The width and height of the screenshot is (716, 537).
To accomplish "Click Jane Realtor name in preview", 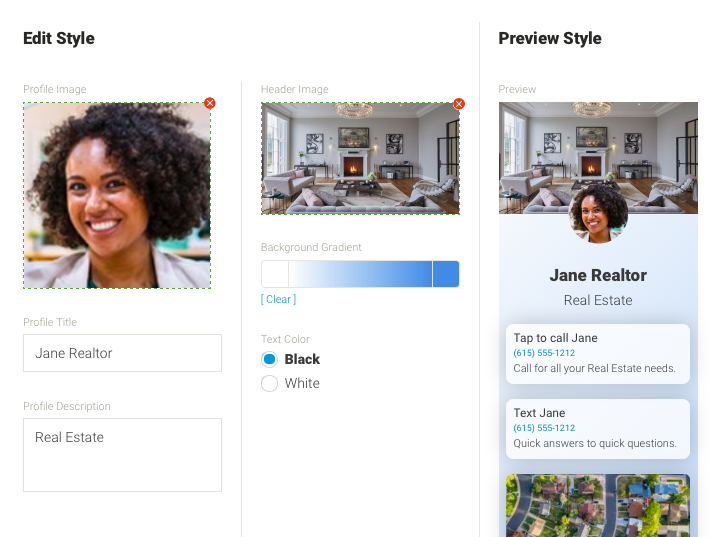I will point(598,275).
